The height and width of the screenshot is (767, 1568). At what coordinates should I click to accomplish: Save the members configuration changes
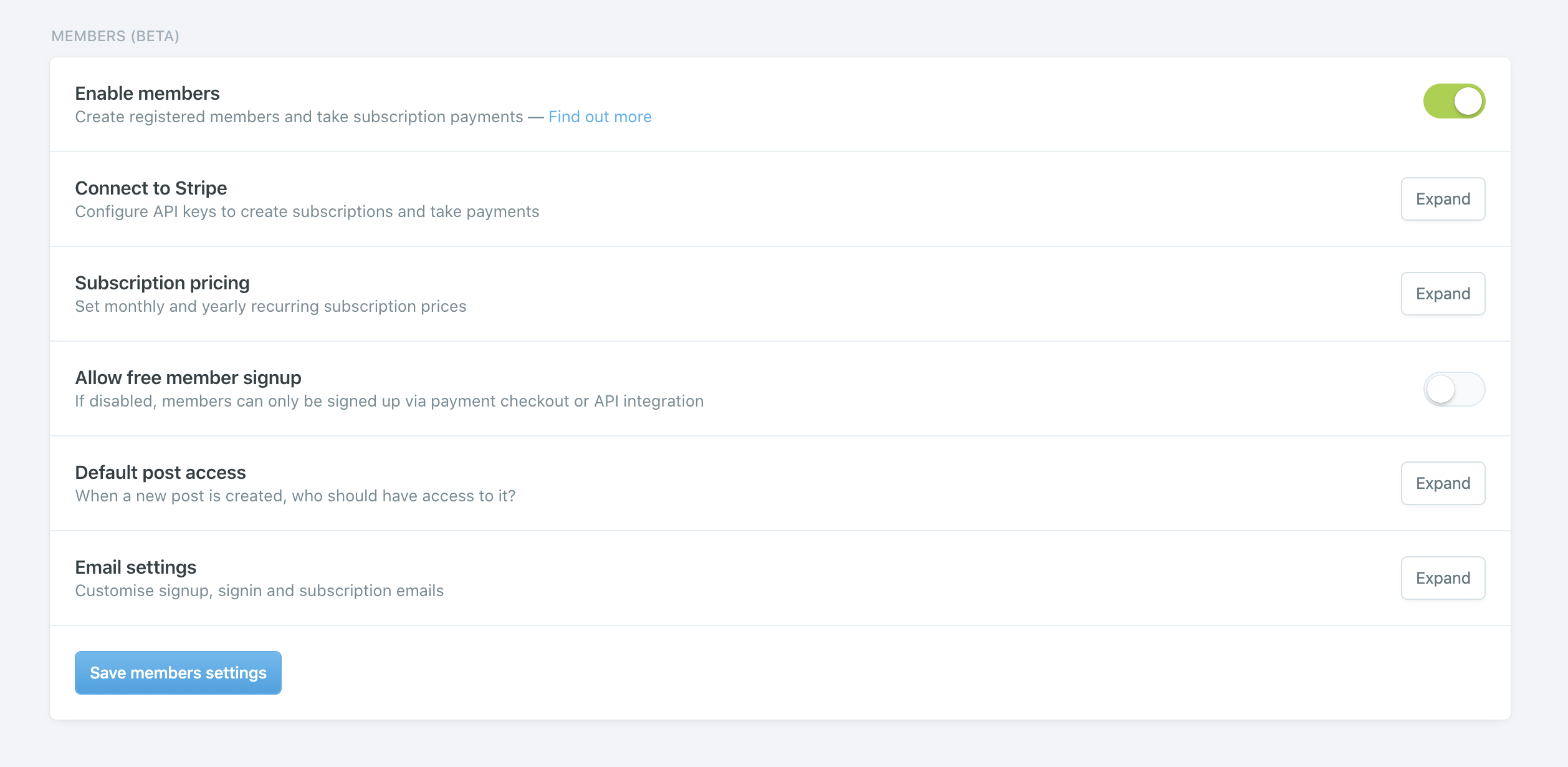click(178, 672)
